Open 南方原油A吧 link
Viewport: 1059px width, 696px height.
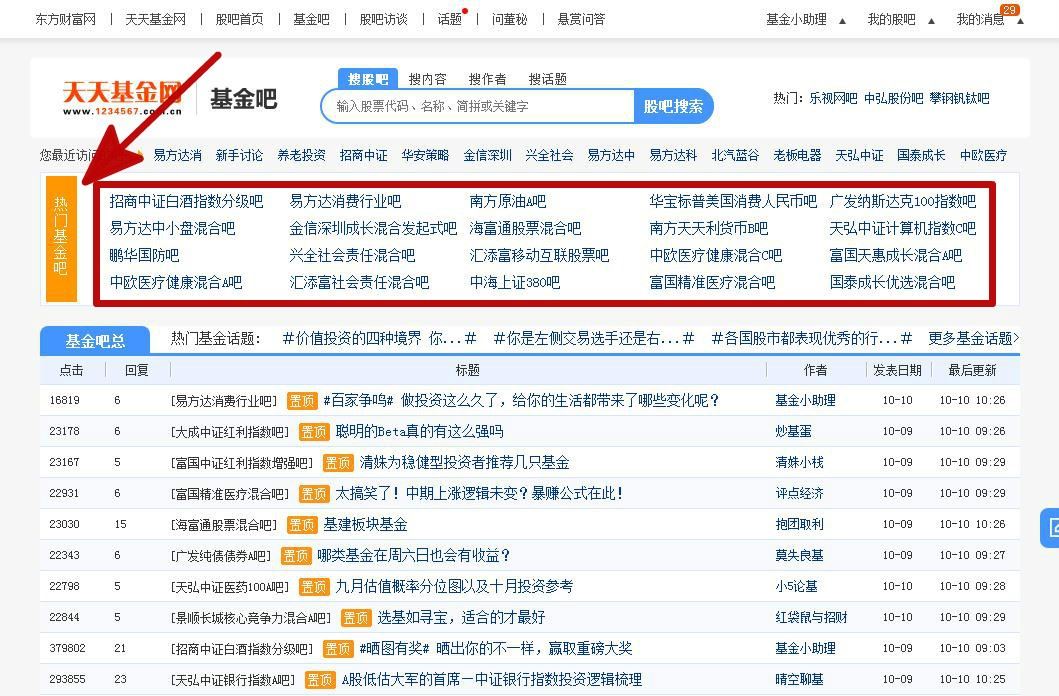[508, 201]
